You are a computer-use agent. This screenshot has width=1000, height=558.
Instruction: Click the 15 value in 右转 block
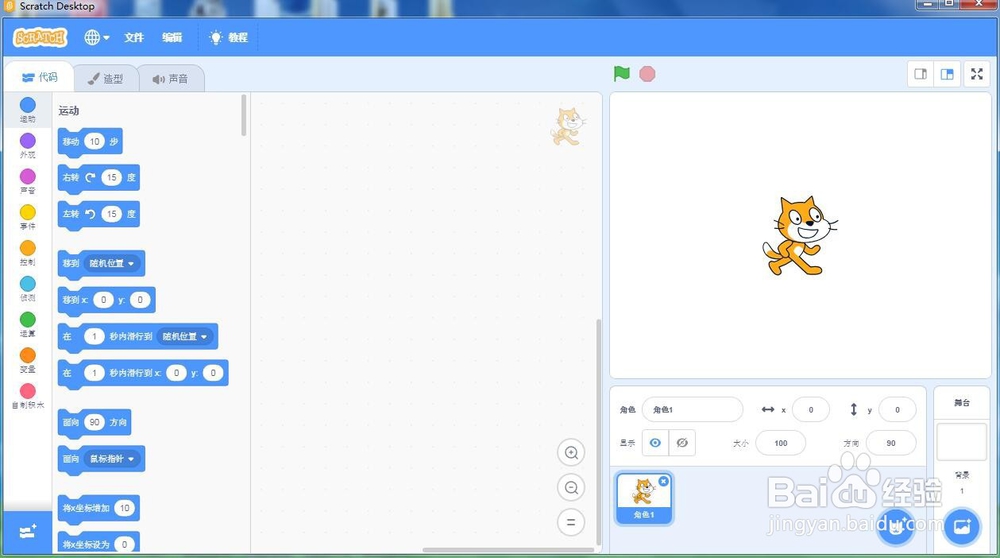point(112,177)
